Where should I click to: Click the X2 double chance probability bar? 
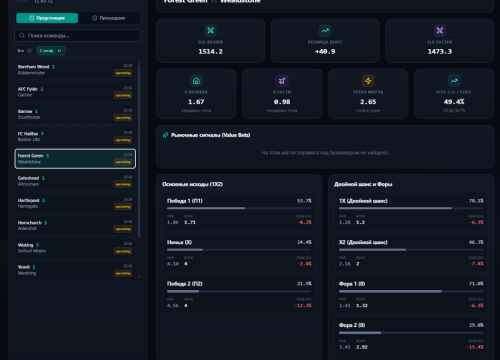411,250
